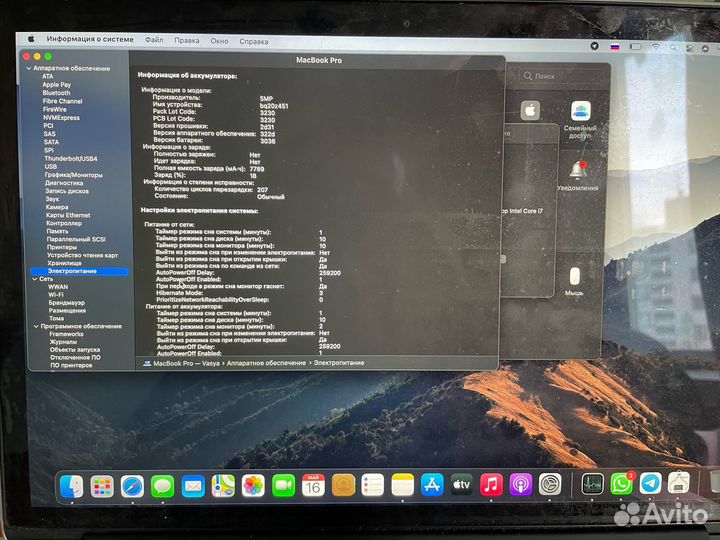The image size is (720, 540).
Task: Collapse the Аппаратное обеспечение section
Action: click(28, 68)
